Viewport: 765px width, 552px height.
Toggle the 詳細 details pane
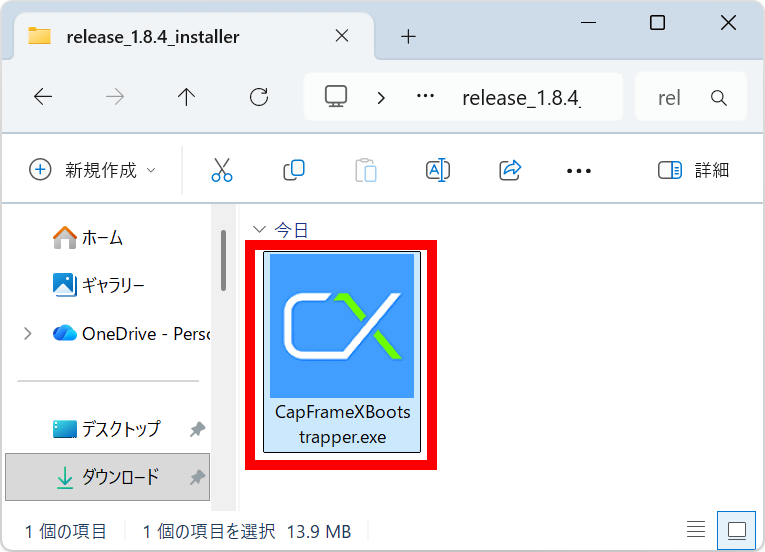[693, 170]
